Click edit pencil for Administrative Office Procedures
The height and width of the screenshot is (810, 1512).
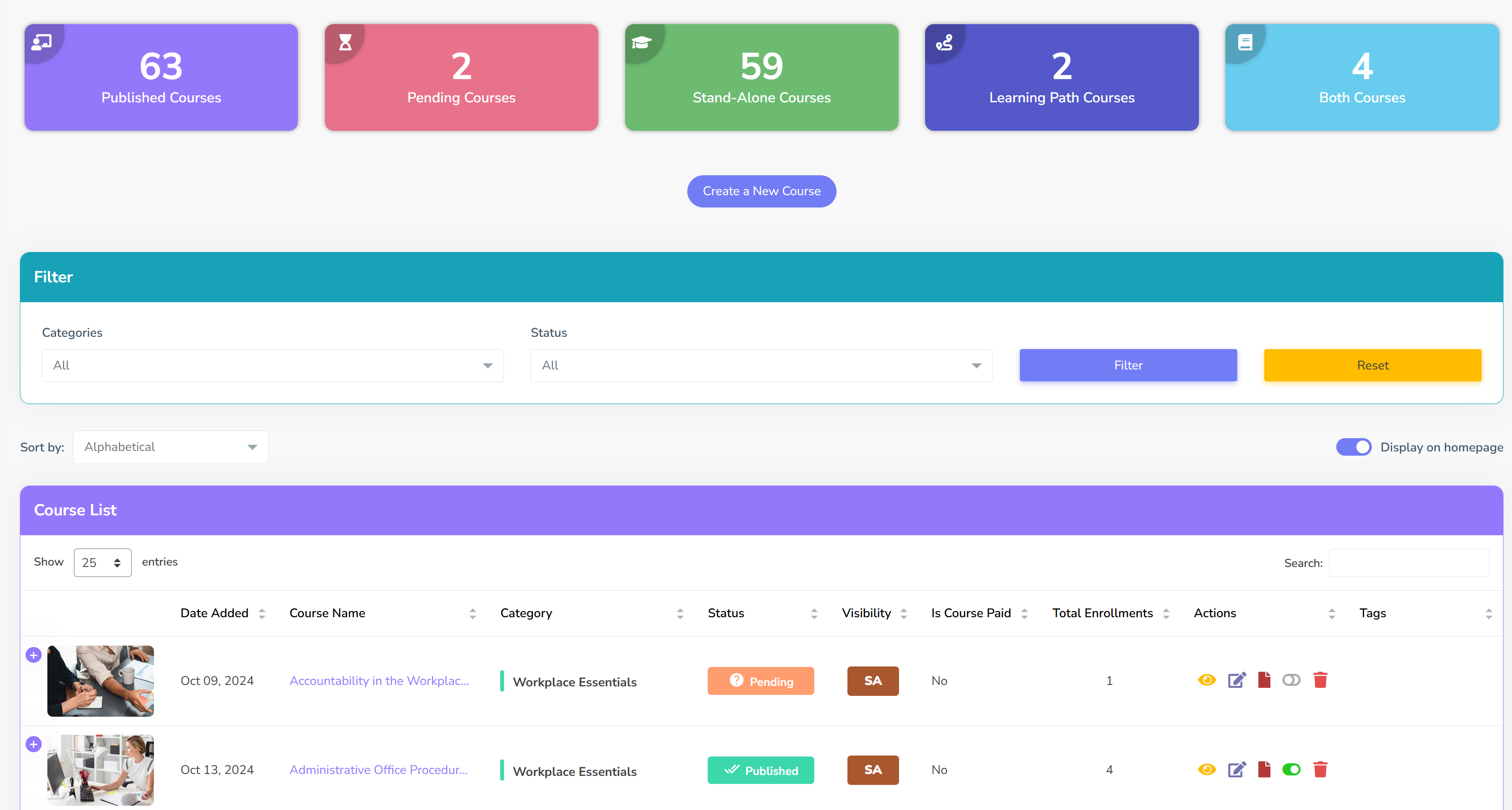point(1236,769)
